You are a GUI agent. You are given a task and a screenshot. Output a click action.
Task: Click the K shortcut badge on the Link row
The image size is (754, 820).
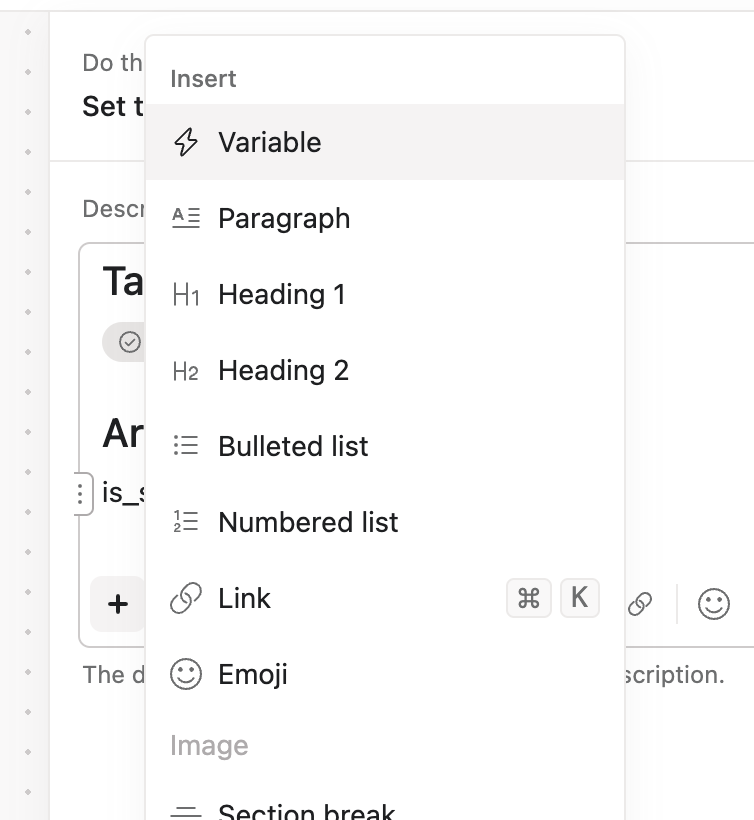pyautogui.click(x=579, y=598)
